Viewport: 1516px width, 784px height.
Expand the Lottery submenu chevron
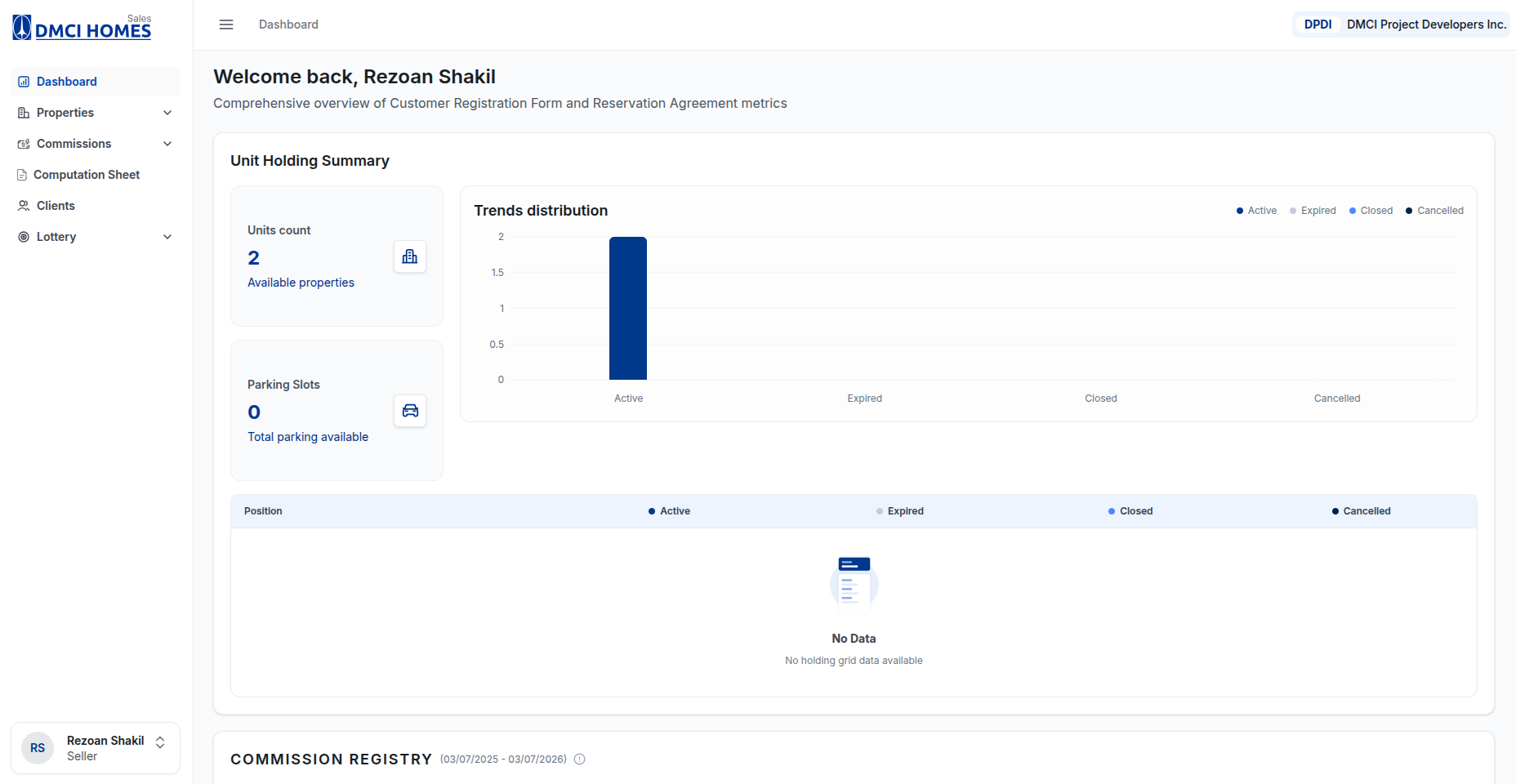pyautogui.click(x=167, y=237)
